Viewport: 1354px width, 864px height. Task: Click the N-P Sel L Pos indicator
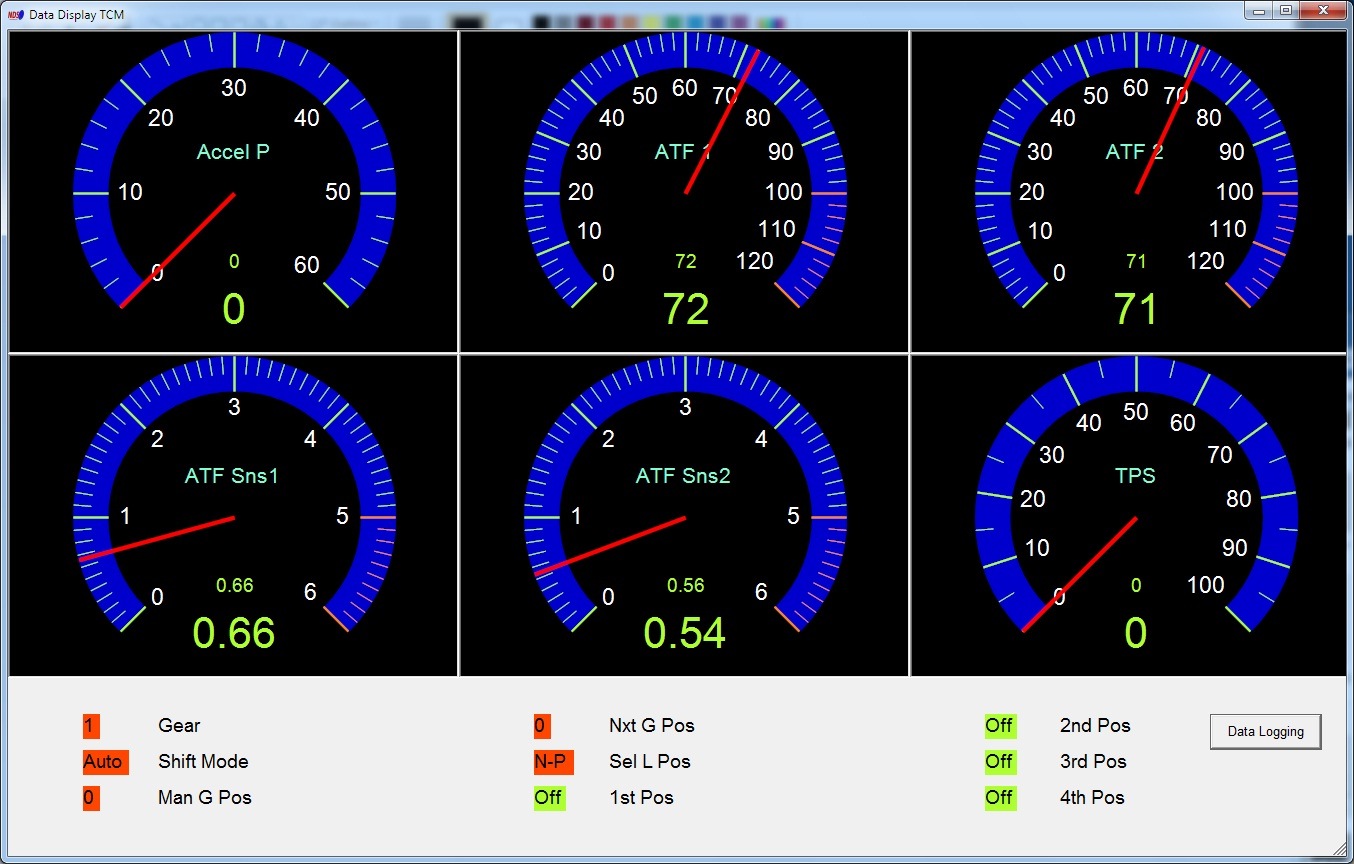tap(553, 762)
